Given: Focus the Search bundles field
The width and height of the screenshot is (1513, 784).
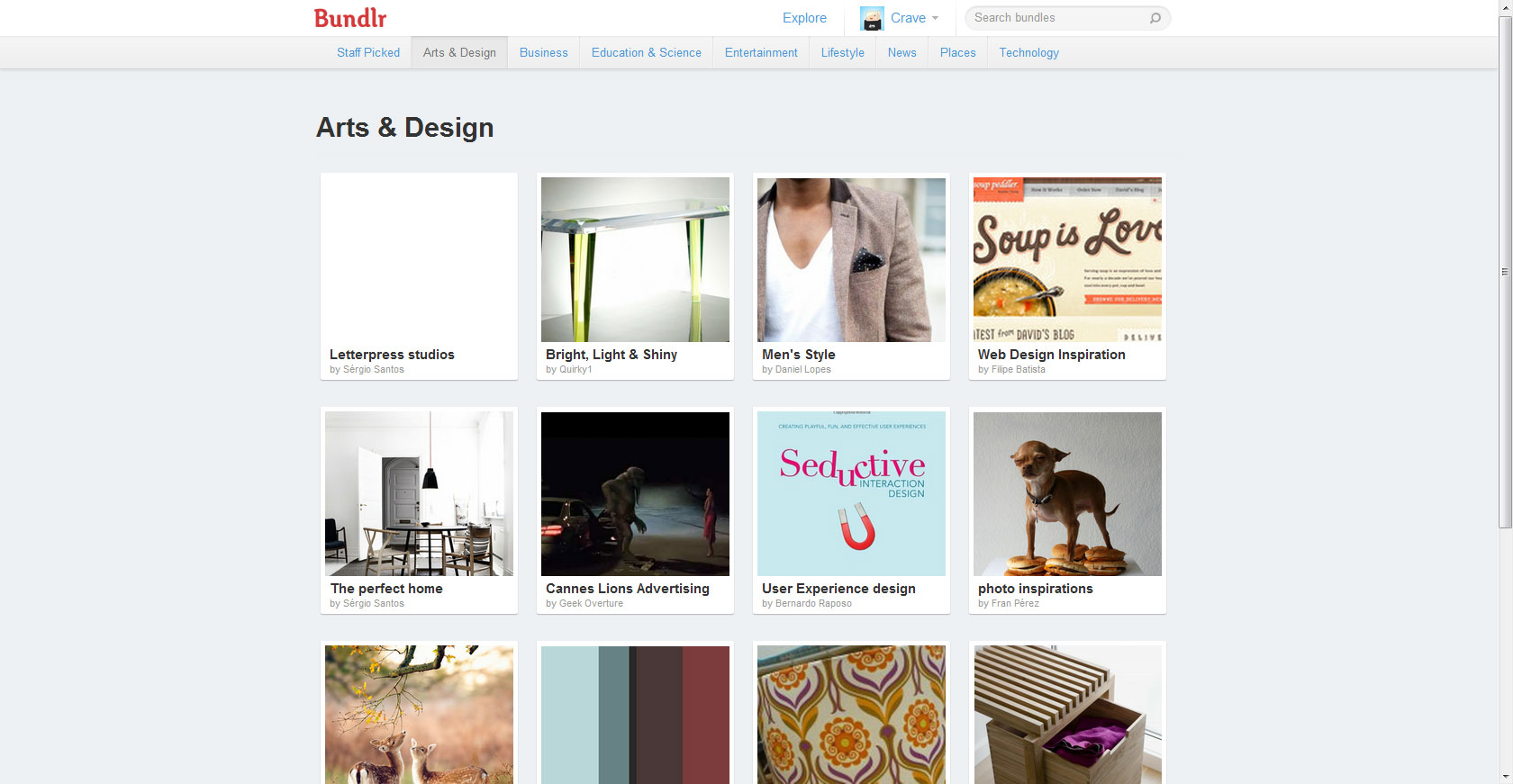Looking at the screenshot, I should pos(1067,18).
